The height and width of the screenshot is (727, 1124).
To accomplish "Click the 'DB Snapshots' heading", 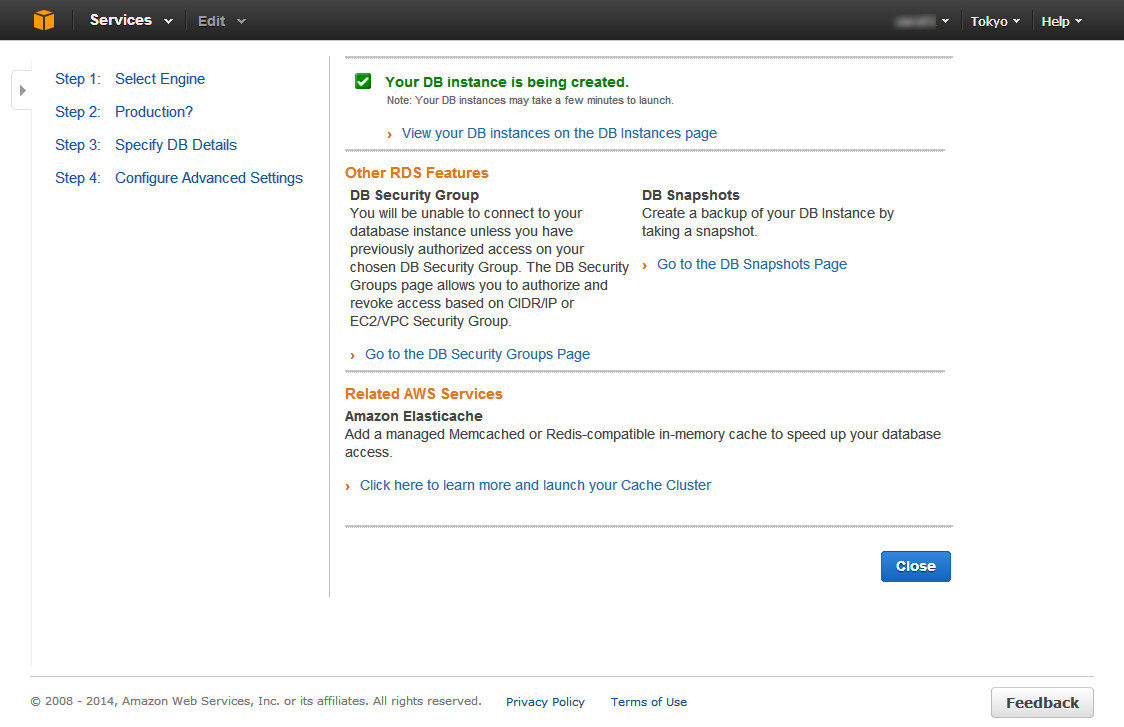I will point(690,195).
